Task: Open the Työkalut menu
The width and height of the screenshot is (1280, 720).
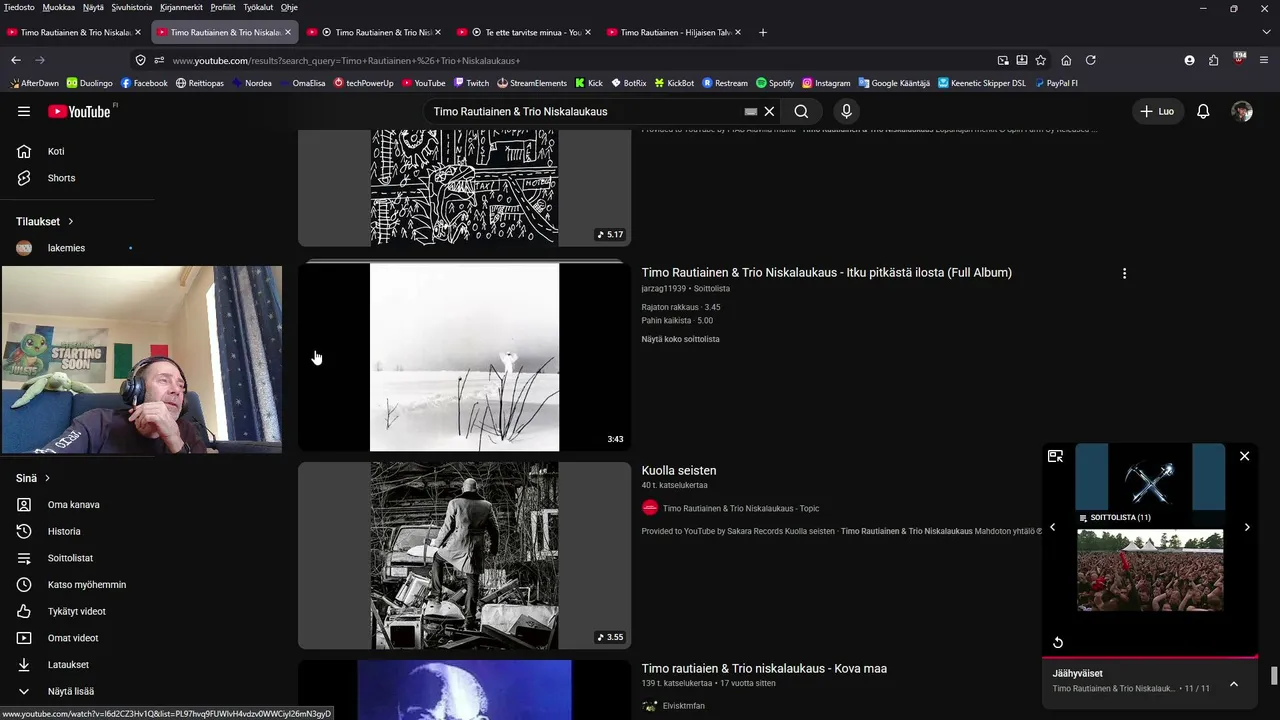Action: [x=258, y=7]
